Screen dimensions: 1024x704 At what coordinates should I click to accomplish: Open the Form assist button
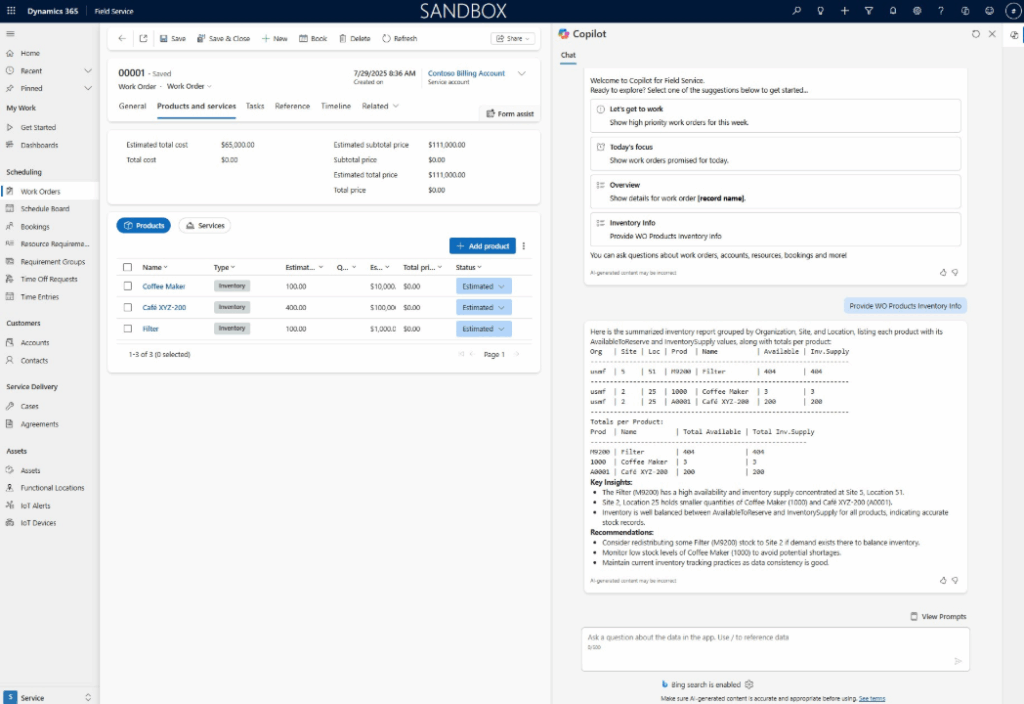510,114
